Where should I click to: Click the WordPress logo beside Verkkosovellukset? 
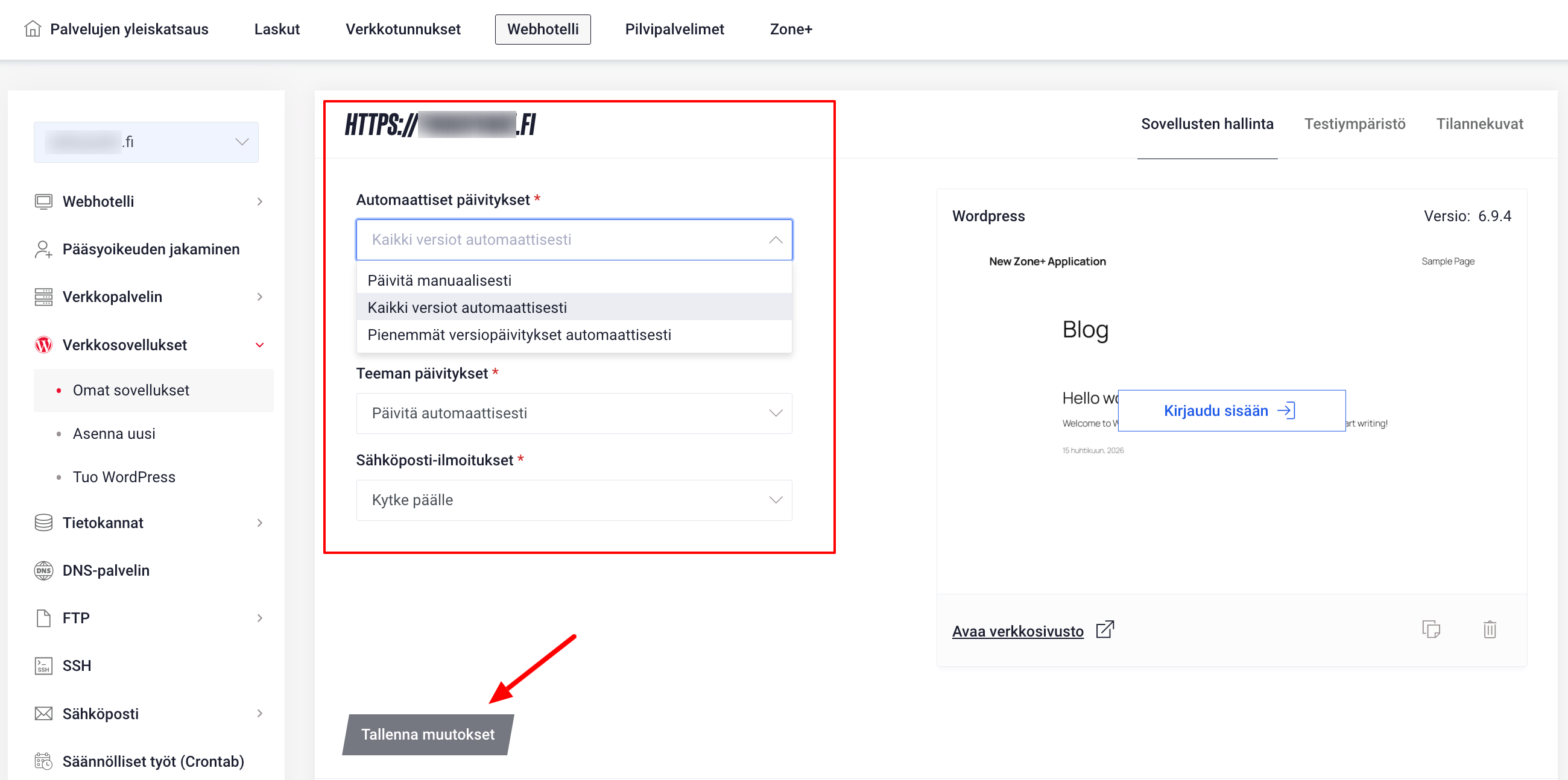43,345
